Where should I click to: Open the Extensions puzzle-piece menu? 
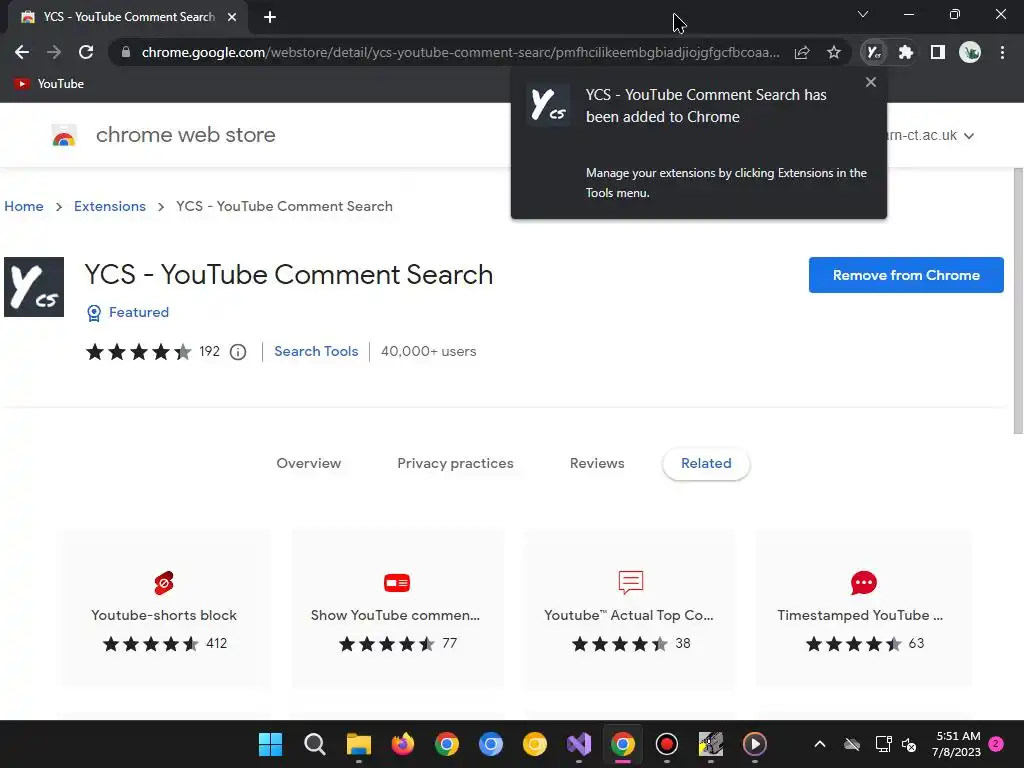[x=906, y=52]
